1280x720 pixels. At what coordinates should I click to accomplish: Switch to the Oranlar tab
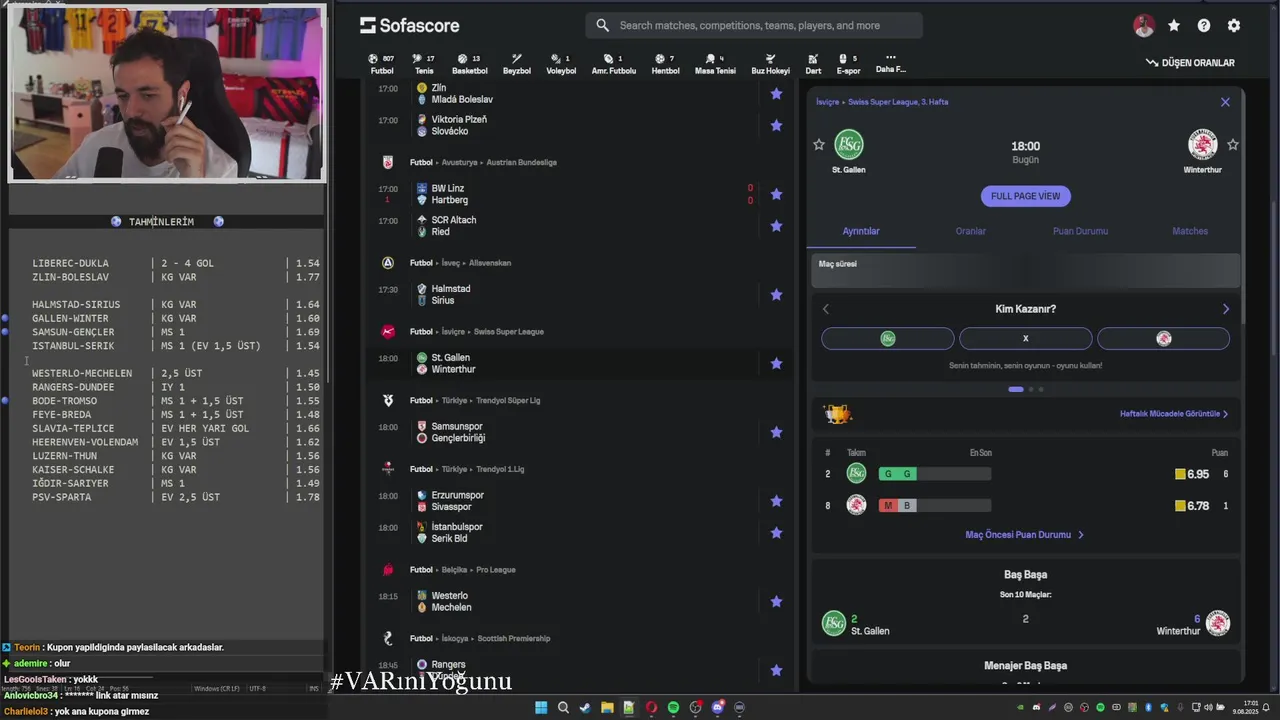[970, 231]
